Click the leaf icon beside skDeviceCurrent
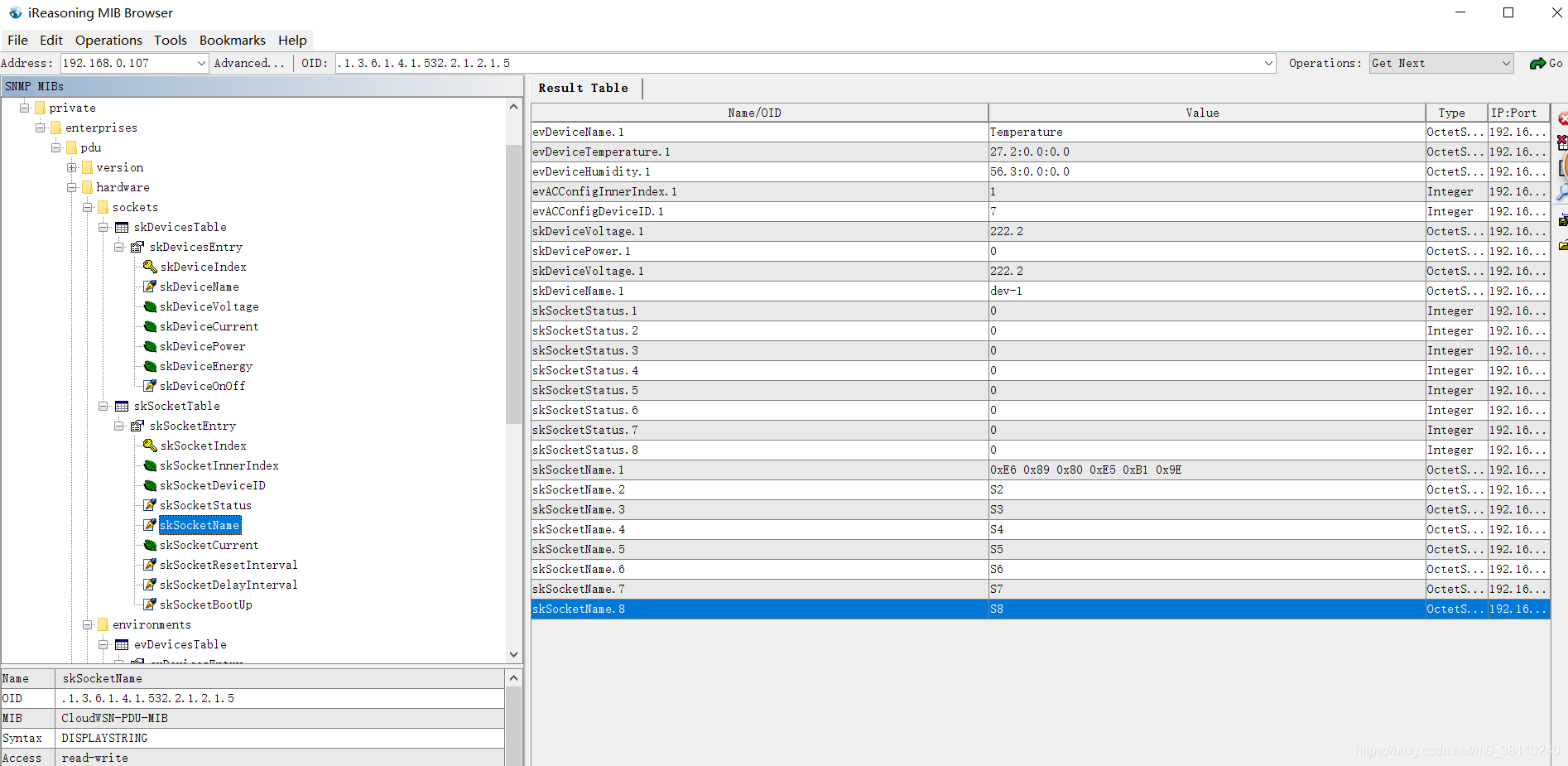This screenshot has width=1568, height=766. (150, 326)
